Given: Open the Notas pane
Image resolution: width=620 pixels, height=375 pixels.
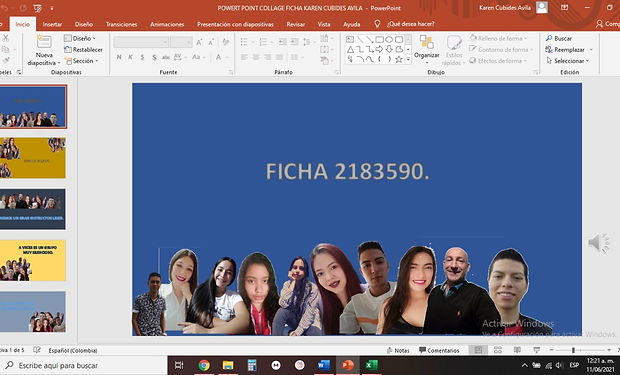Looking at the screenshot, I should pyautogui.click(x=398, y=350).
